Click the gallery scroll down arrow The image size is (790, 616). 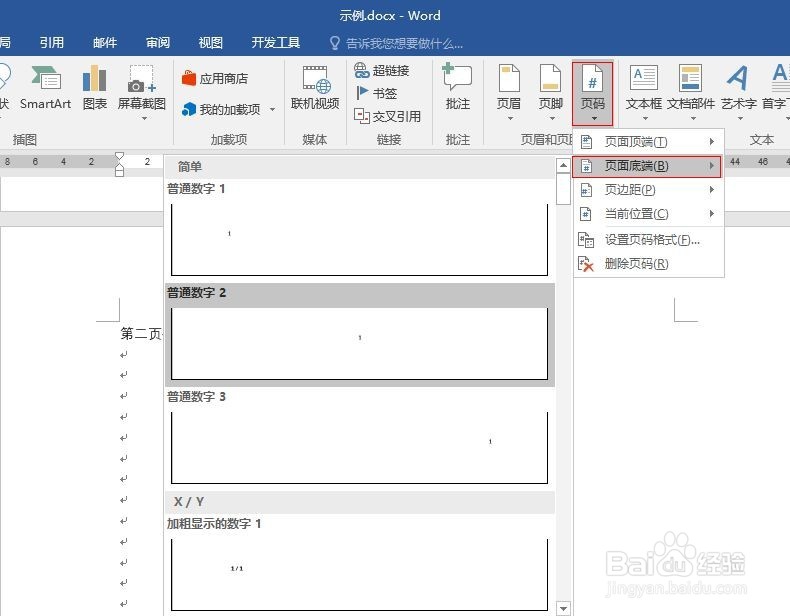[x=563, y=608]
